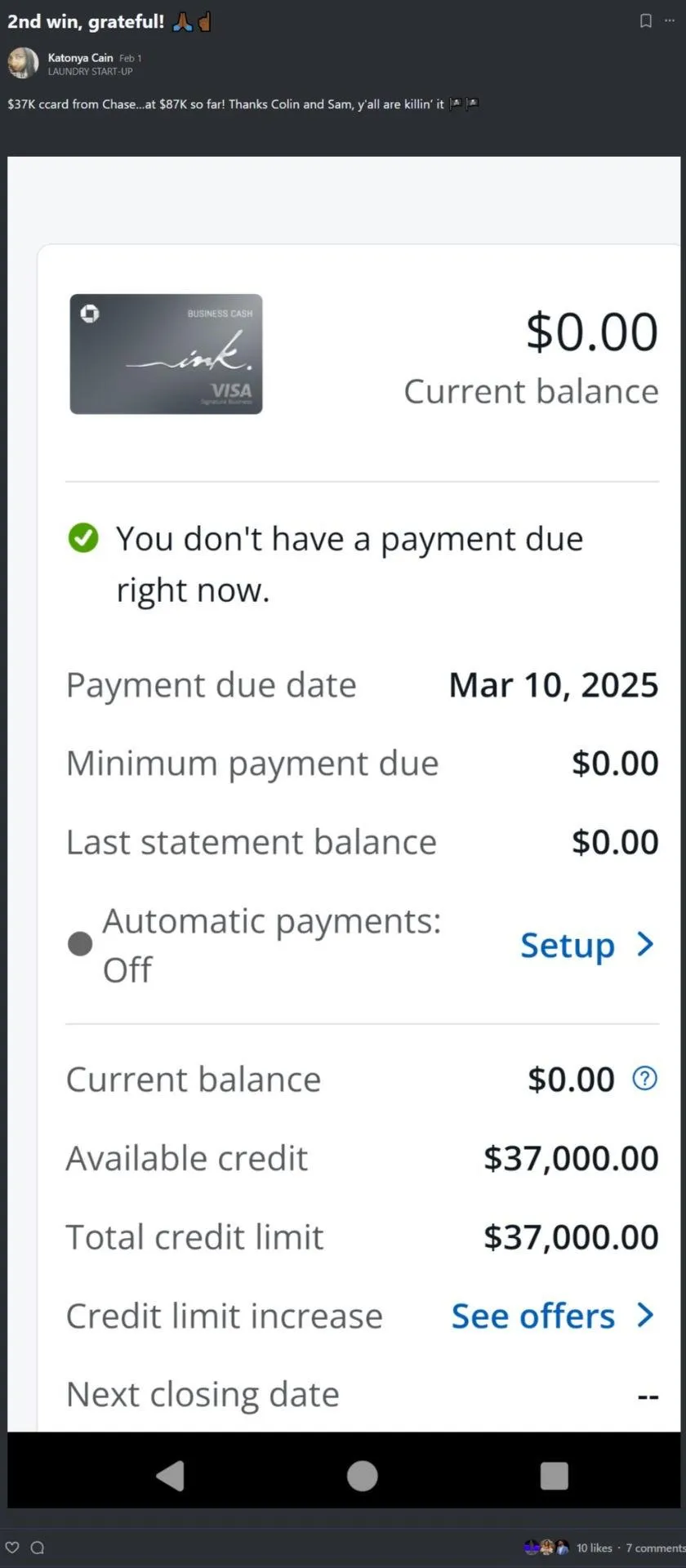This screenshot has width=686, height=1568.
Task: Bookmark this post
Action: click(x=646, y=21)
